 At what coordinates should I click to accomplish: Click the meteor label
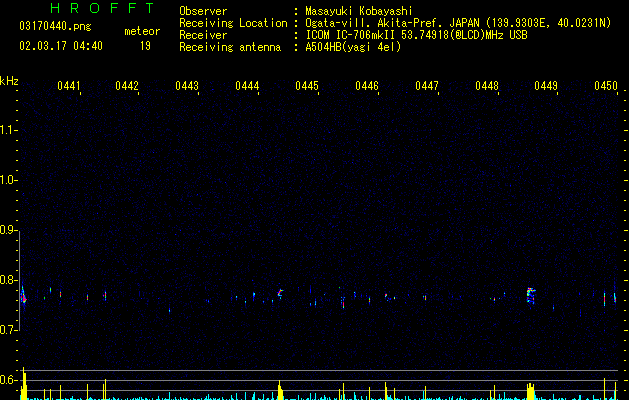142,31
